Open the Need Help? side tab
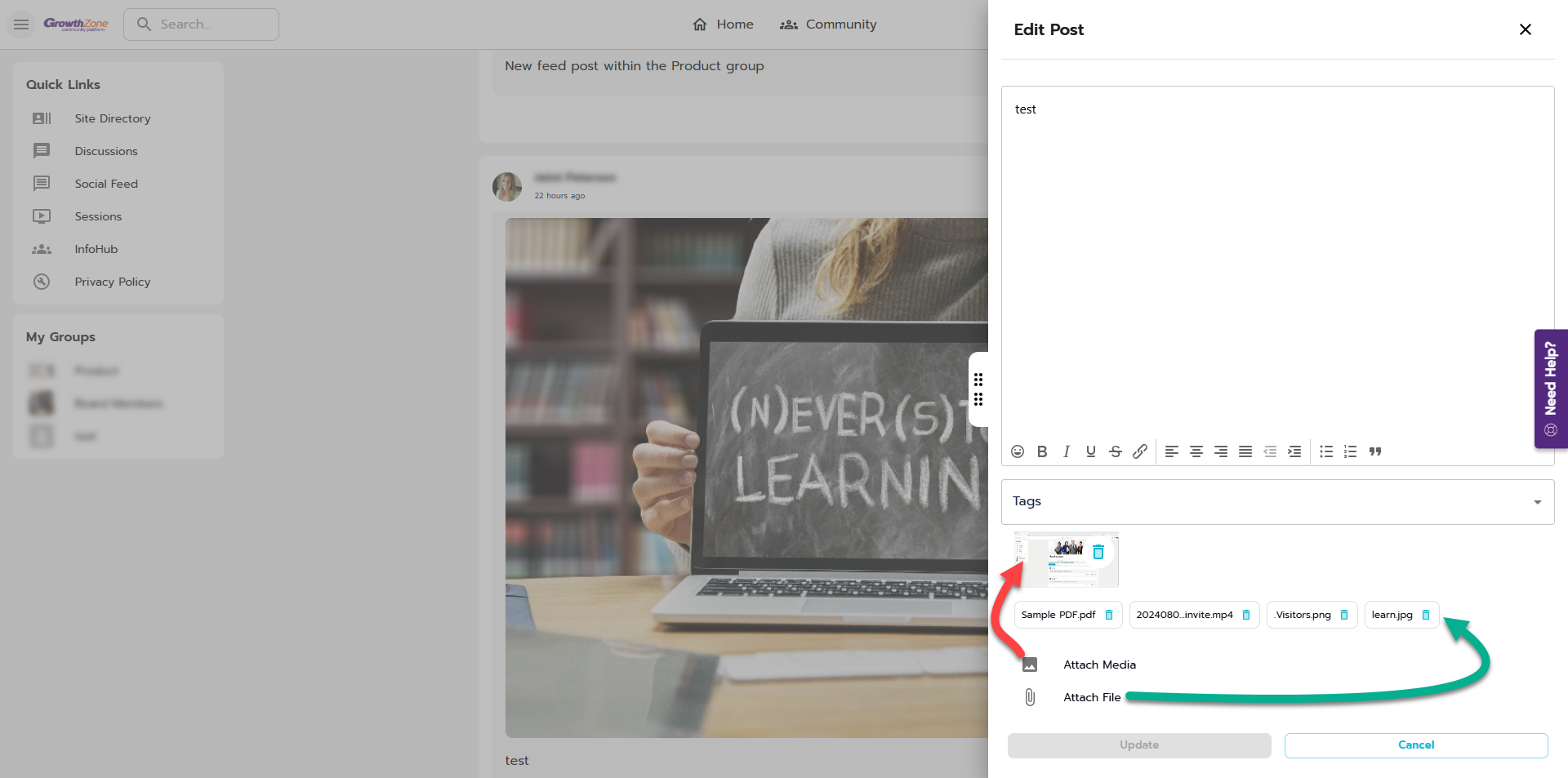The height and width of the screenshot is (778, 1568). (x=1551, y=389)
